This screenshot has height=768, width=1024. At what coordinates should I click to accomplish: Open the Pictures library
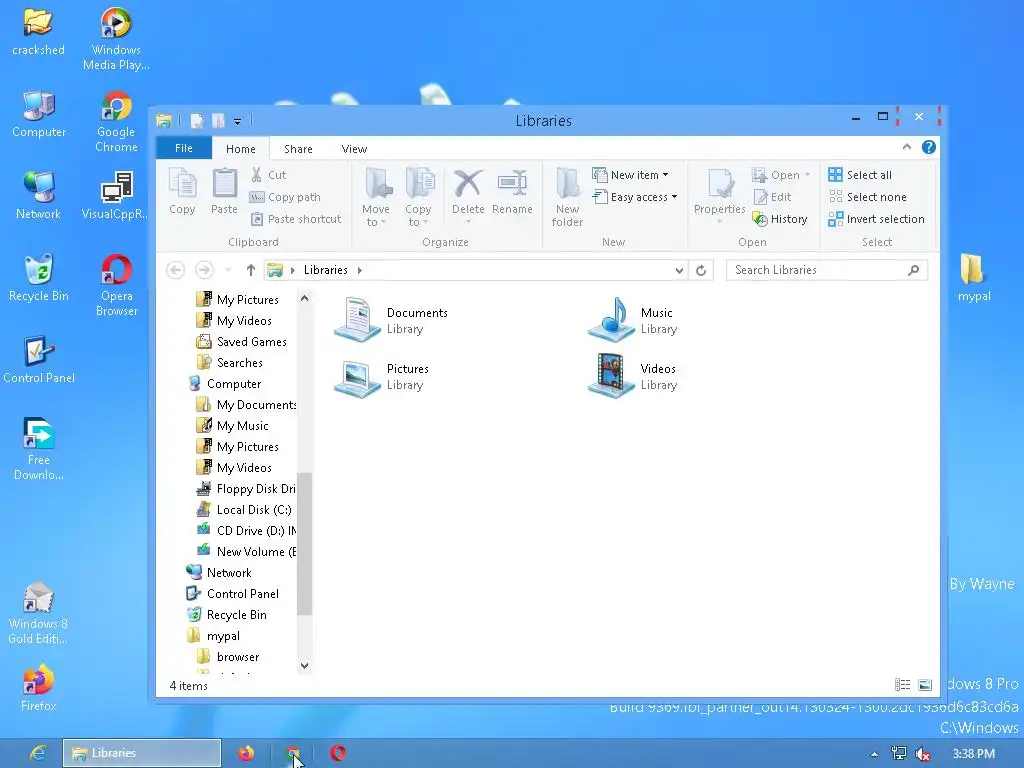(x=381, y=376)
